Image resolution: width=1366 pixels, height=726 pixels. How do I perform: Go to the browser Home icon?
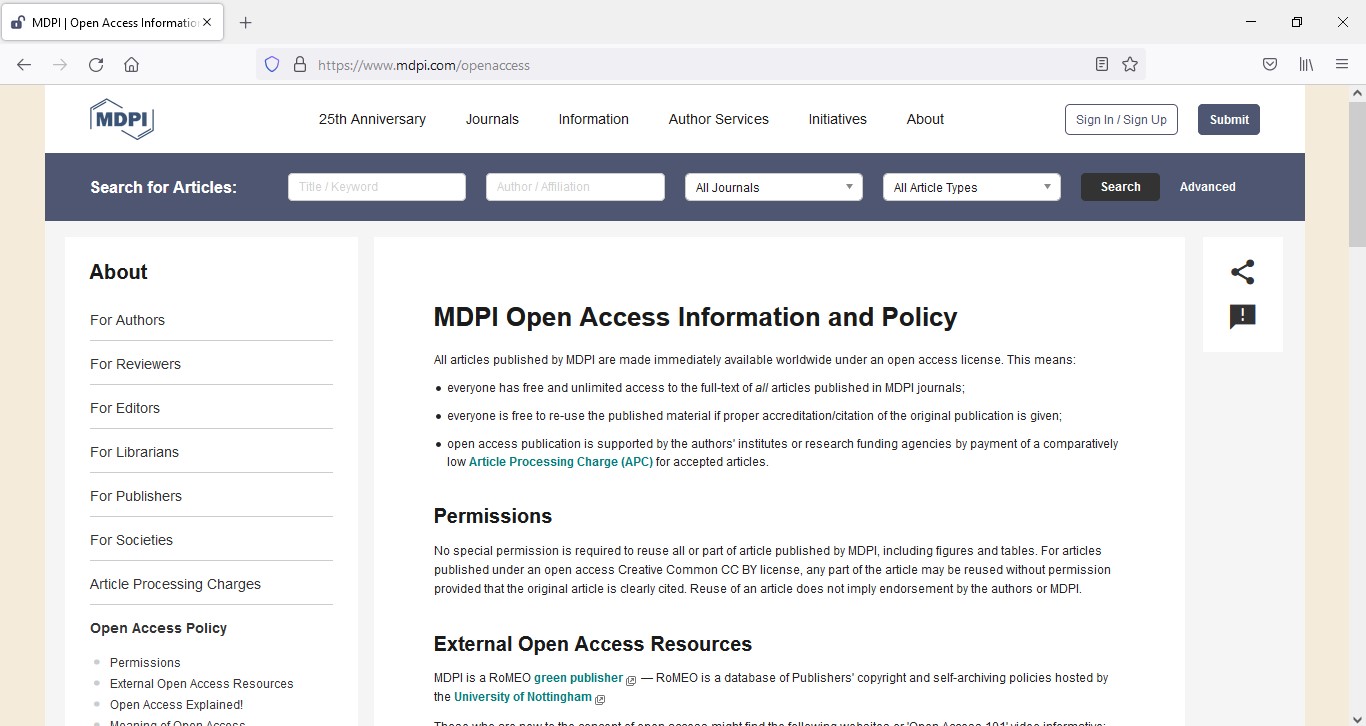(x=131, y=65)
